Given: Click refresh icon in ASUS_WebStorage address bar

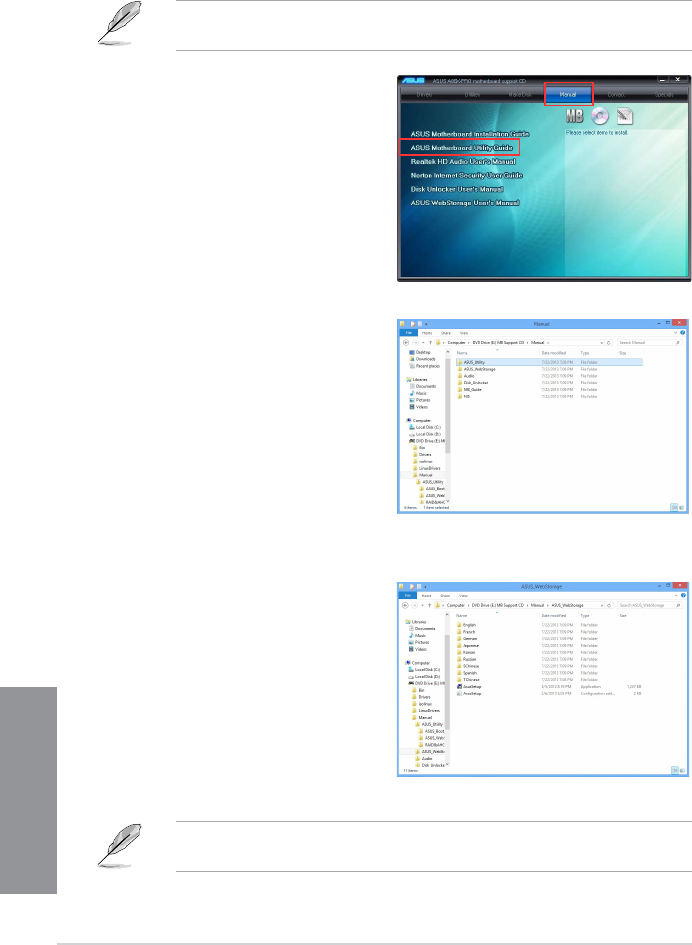Looking at the screenshot, I should point(610,605).
